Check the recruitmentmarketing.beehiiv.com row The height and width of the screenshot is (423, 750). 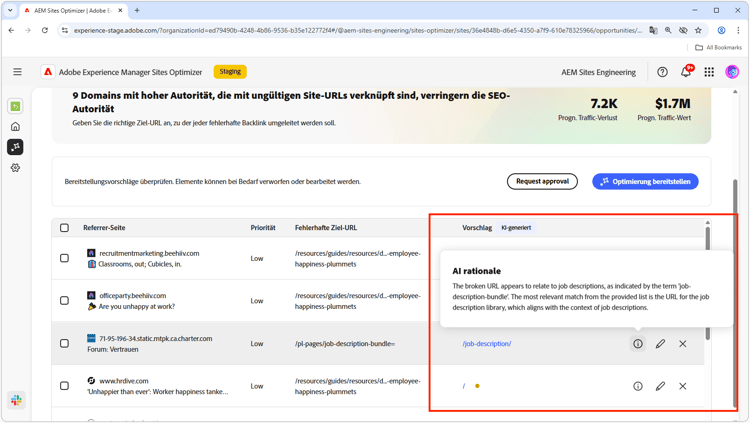pos(65,258)
